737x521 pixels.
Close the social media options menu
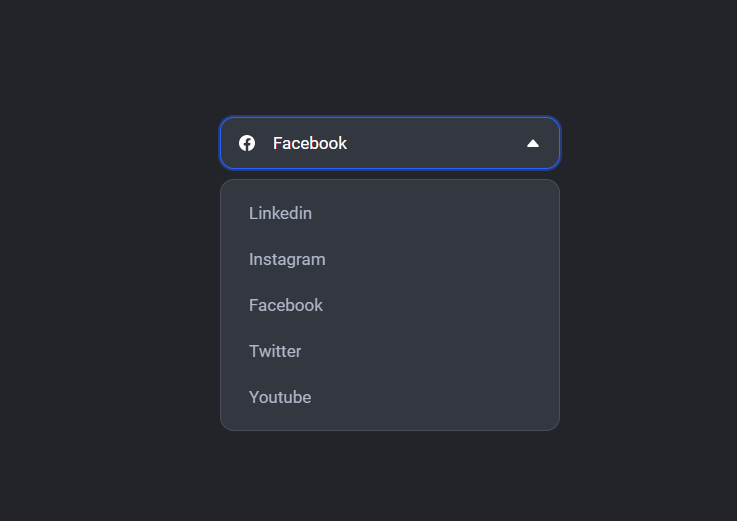pyautogui.click(x=533, y=143)
